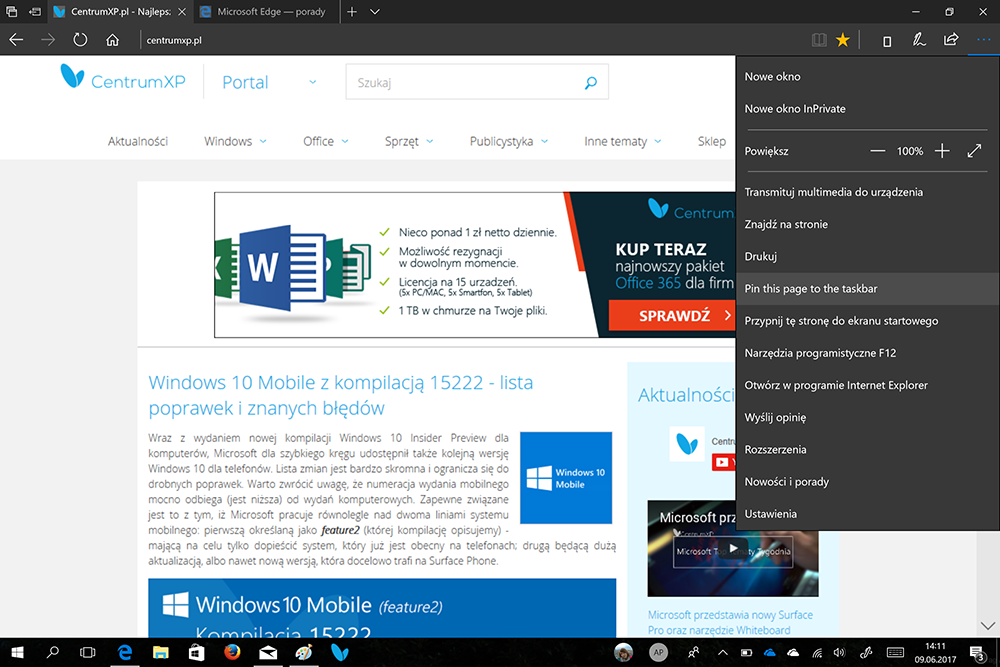Viewport: 1000px width, 667px height.
Task: Show tab previews chevron
Action: 375,11
